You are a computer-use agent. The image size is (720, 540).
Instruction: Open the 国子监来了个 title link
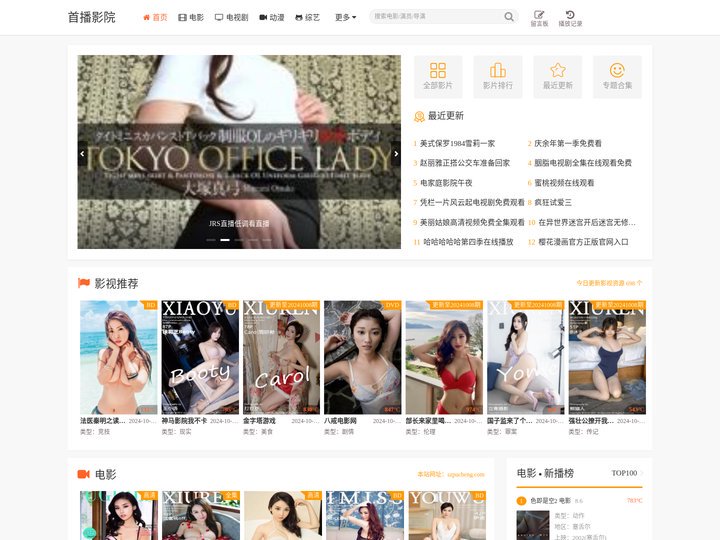510,421
